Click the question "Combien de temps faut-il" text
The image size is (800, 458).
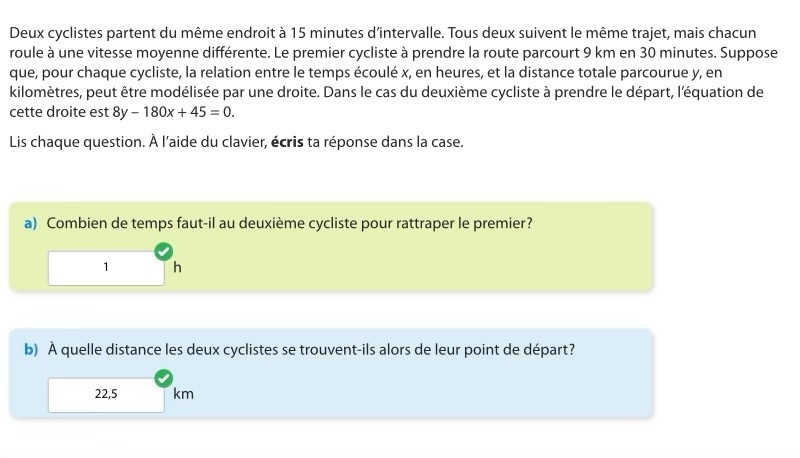(x=289, y=223)
